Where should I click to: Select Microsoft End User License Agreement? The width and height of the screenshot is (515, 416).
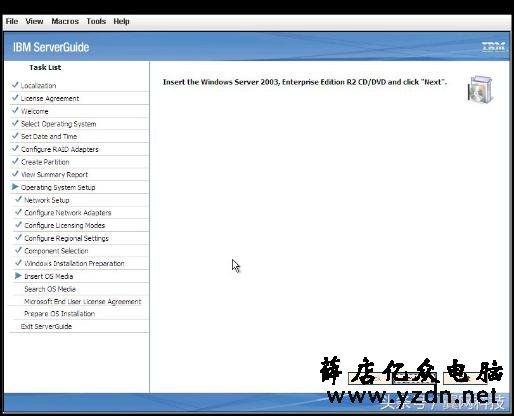pos(83,302)
